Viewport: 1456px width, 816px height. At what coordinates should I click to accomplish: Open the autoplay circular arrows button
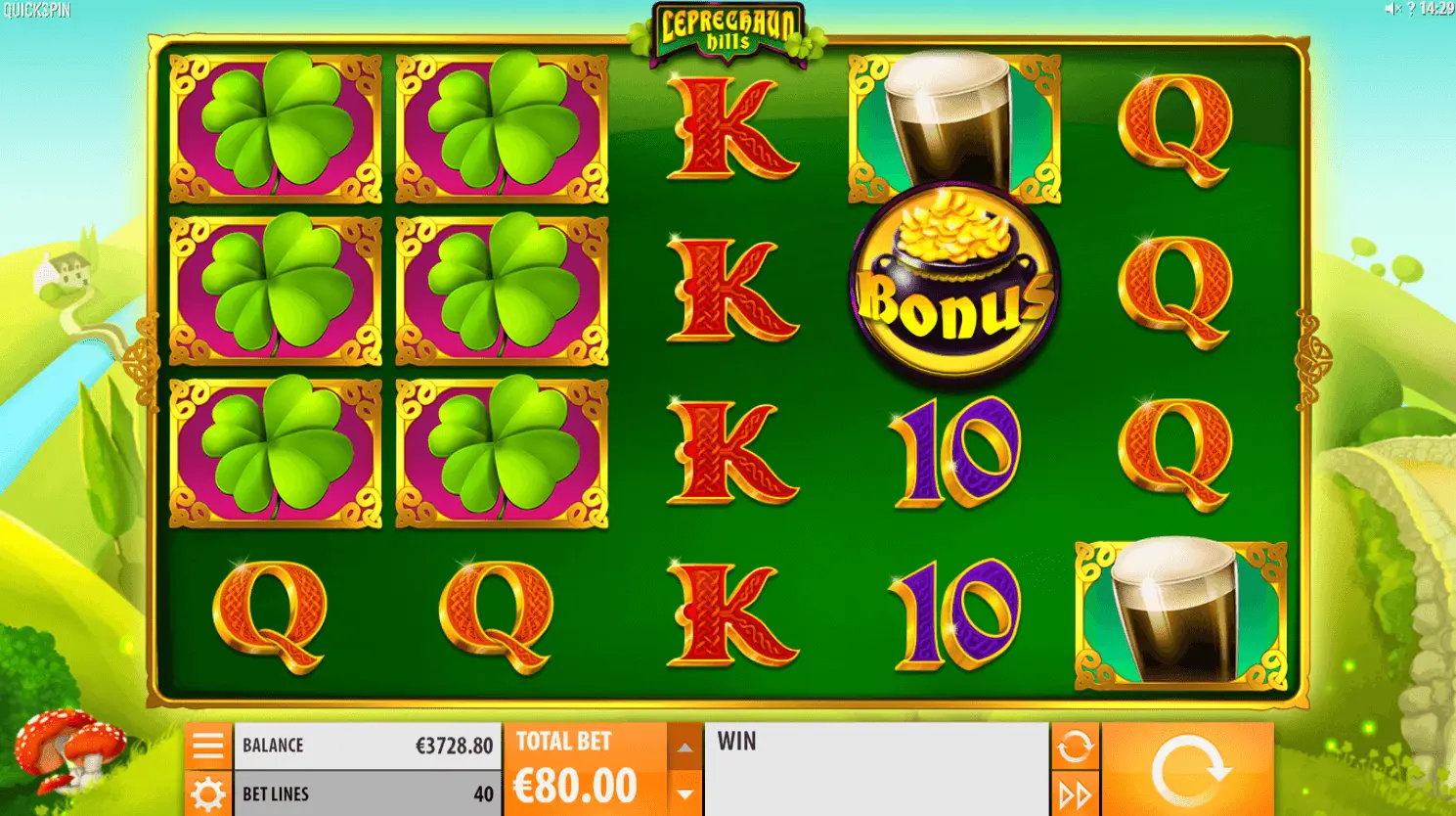(x=1075, y=747)
